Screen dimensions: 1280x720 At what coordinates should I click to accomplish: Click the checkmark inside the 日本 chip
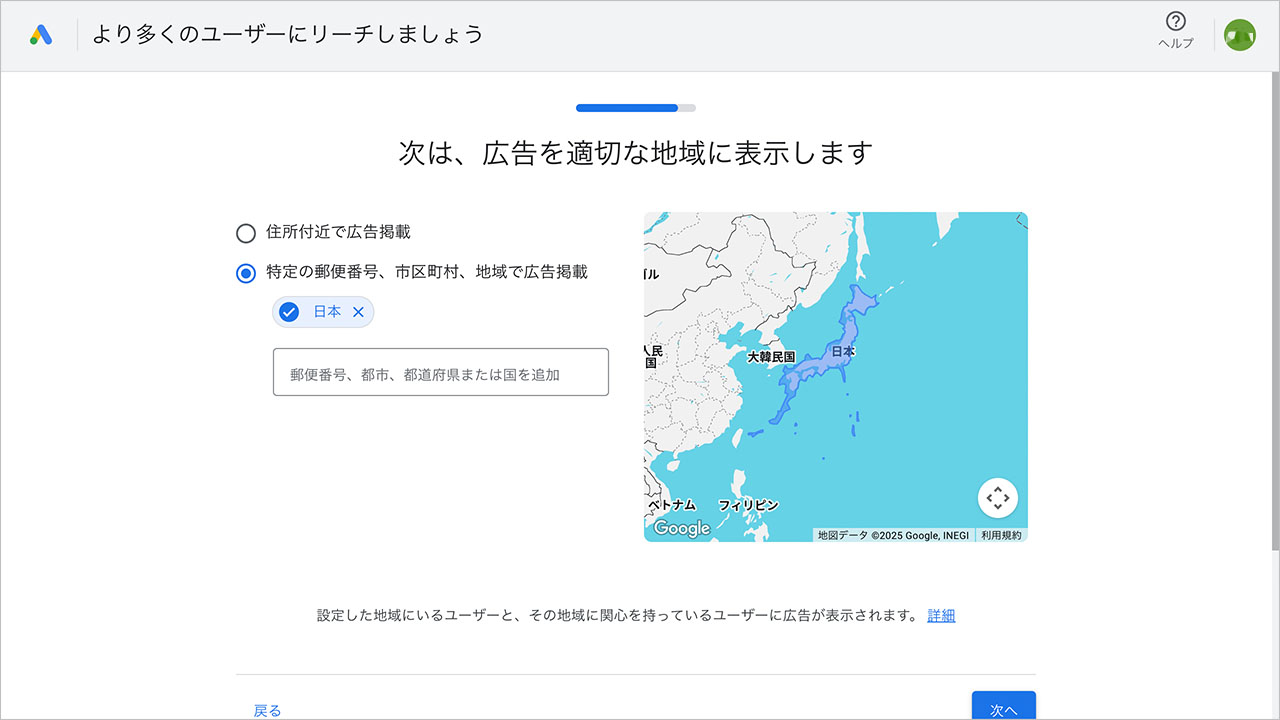[289, 312]
